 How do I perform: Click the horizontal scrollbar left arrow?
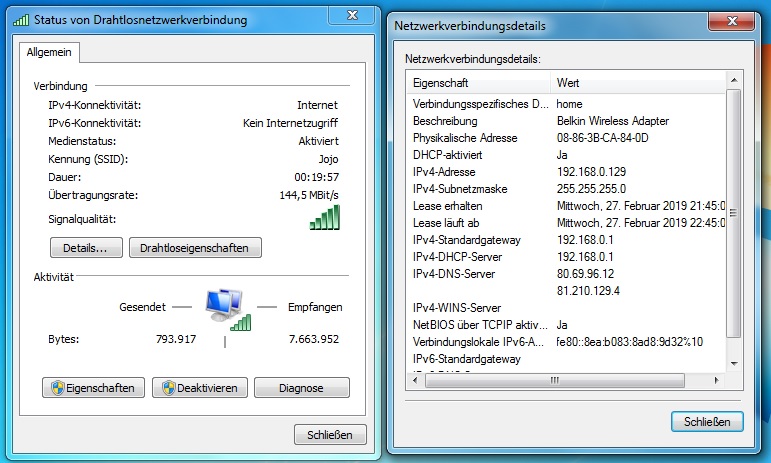415,380
